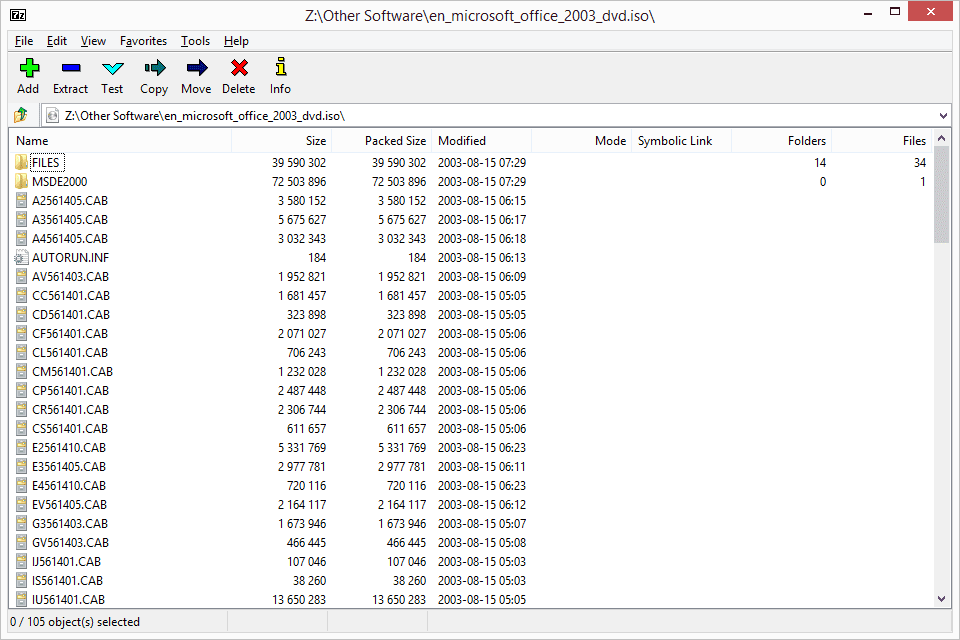Image resolution: width=960 pixels, height=640 pixels.
Task: Sort by the Size column header
Action: tap(282, 141)
